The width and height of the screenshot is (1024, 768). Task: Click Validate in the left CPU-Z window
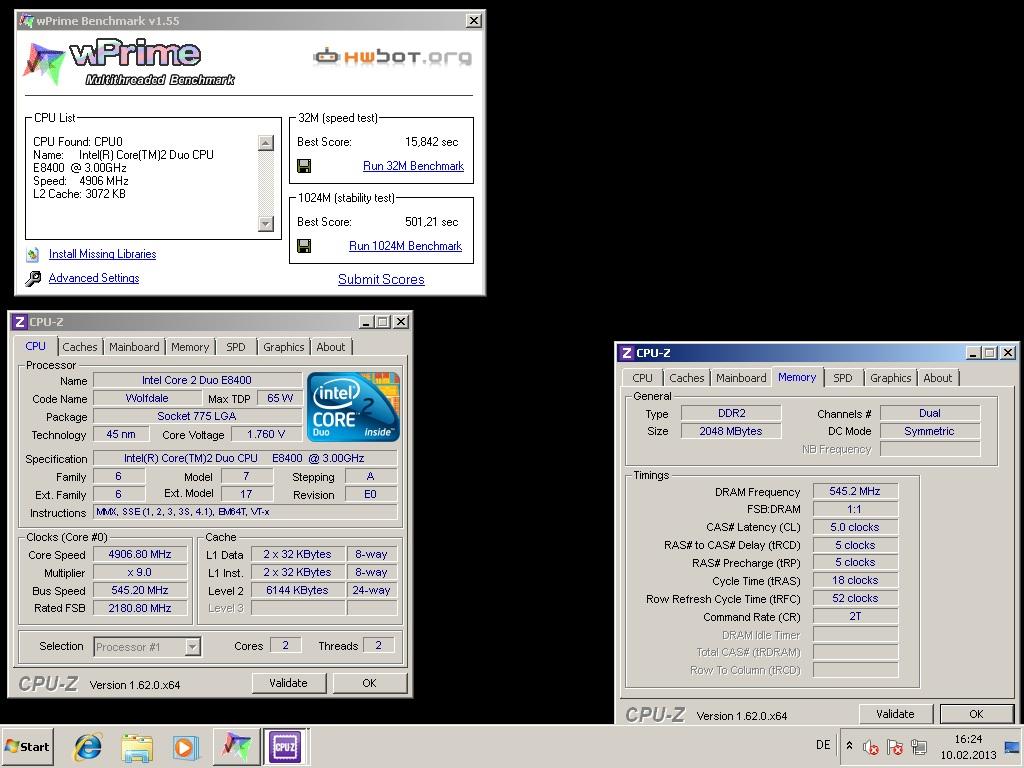pos(289,683)
